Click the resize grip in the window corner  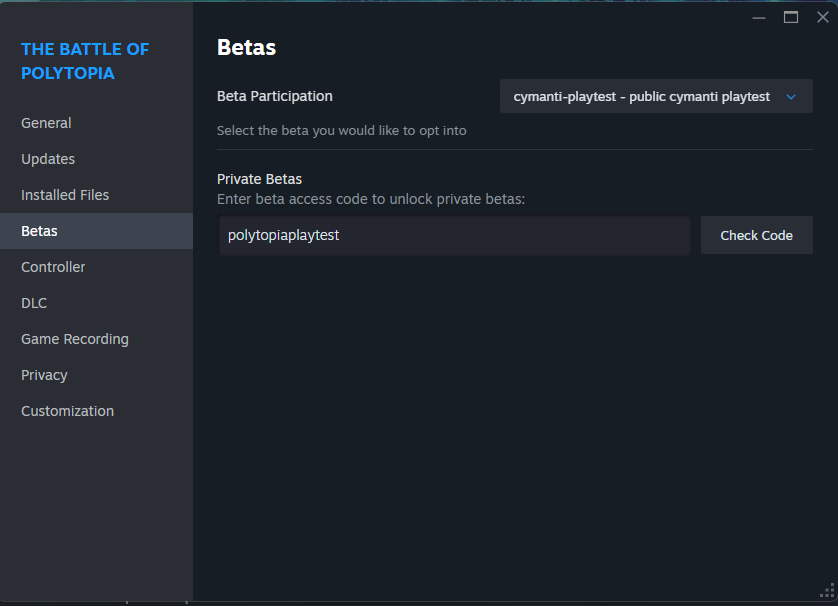pos(826,592)
